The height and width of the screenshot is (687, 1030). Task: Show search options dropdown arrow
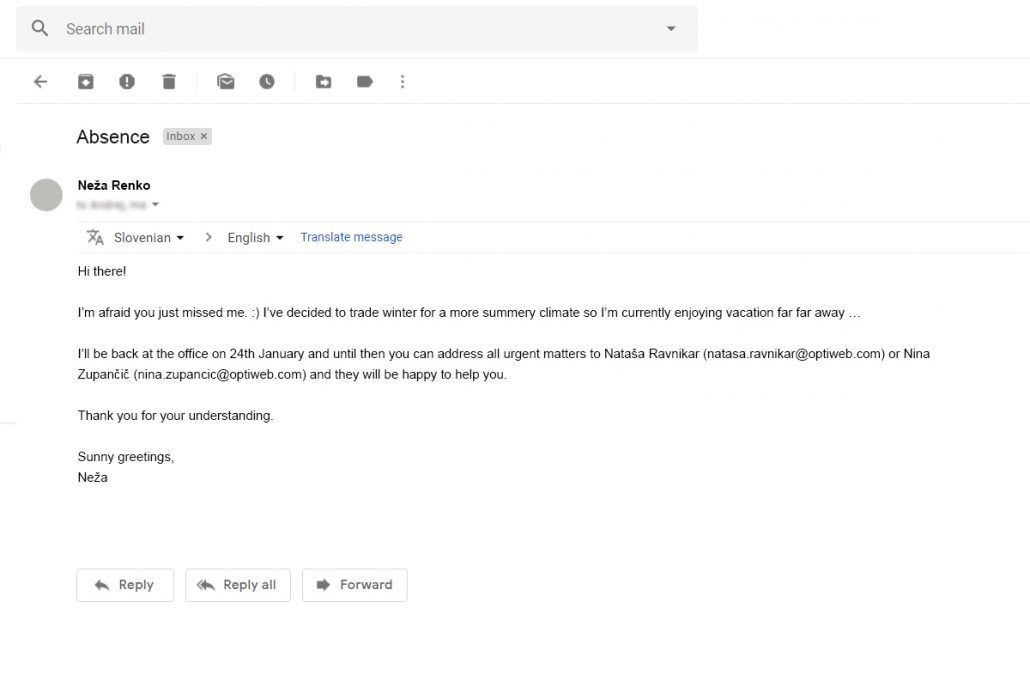671,28
